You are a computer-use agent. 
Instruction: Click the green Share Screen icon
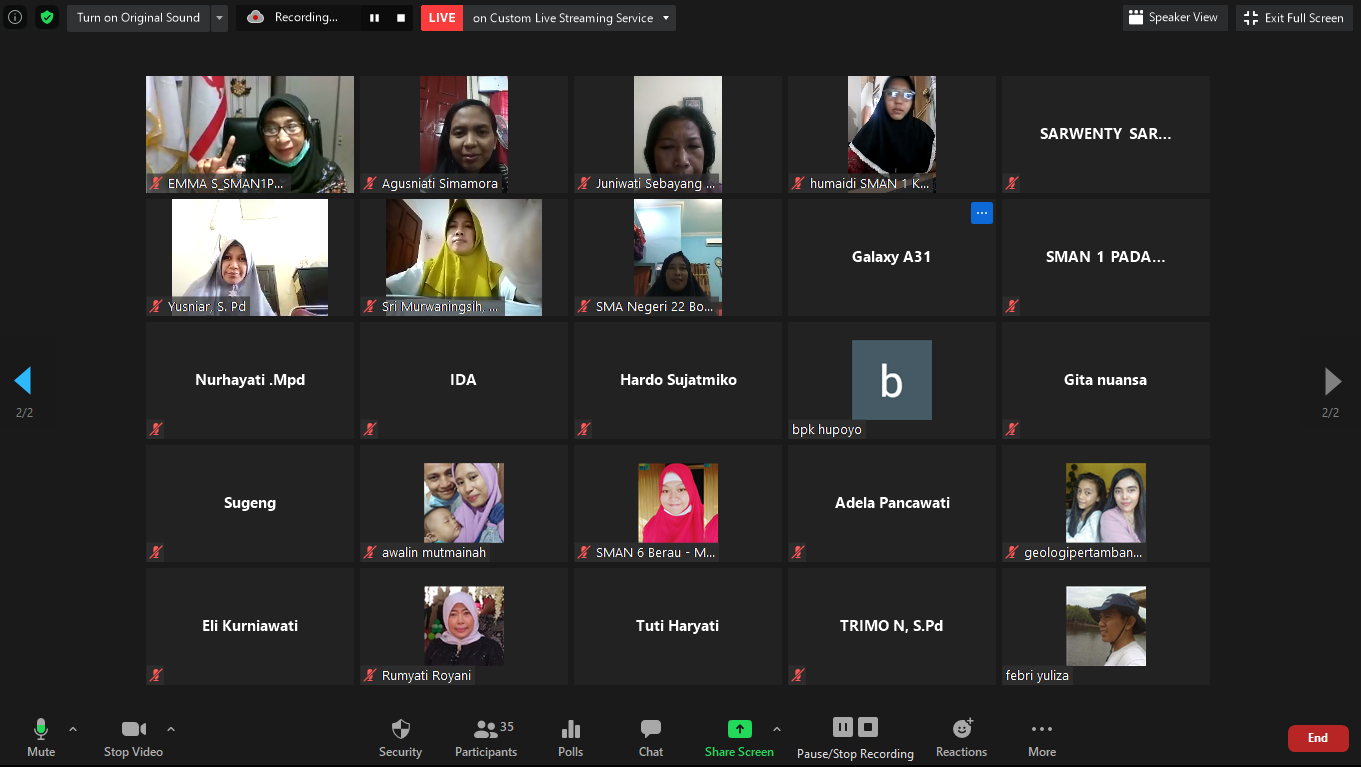click(739, 729)
